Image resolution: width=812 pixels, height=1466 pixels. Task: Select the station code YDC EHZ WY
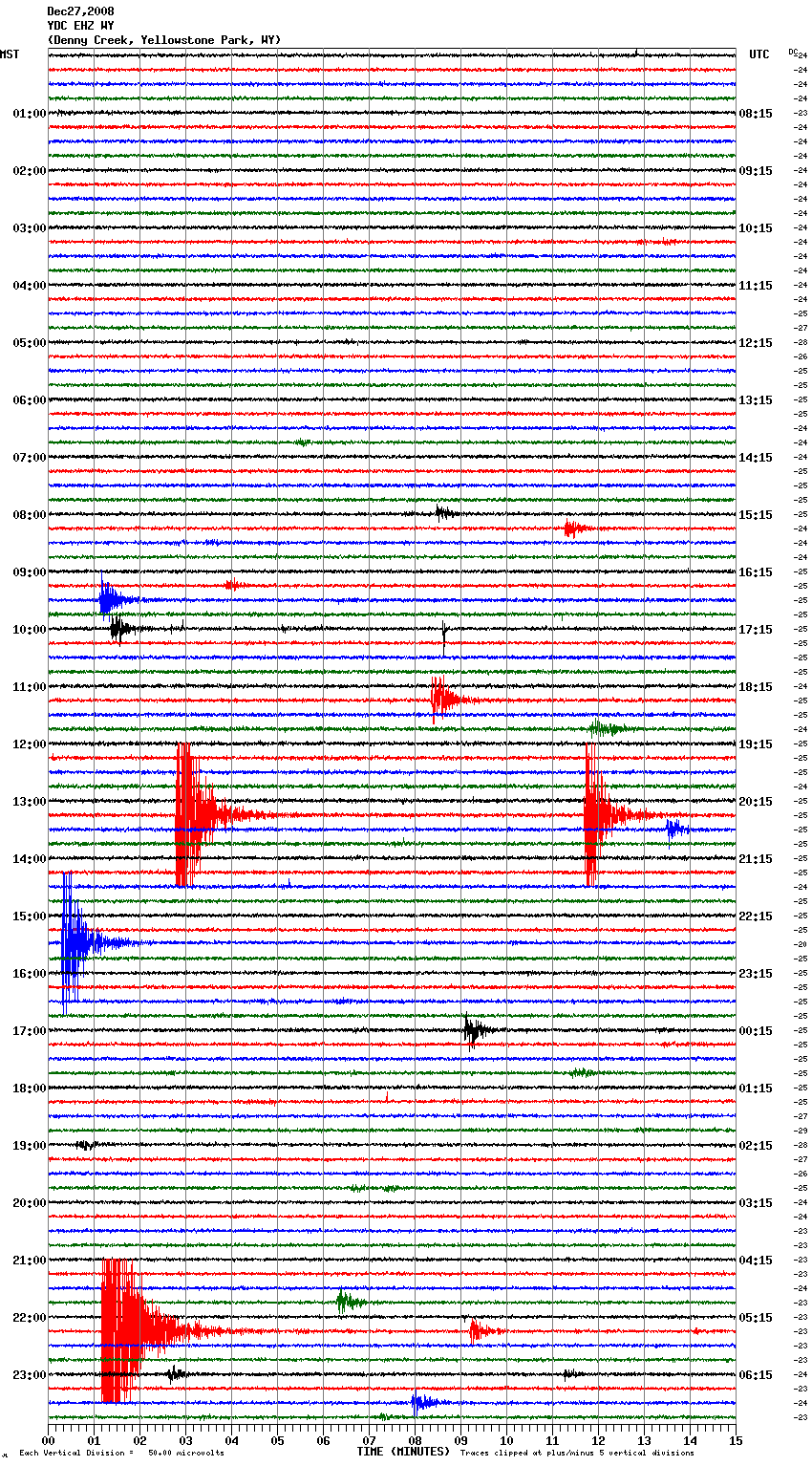coord(80,26)
